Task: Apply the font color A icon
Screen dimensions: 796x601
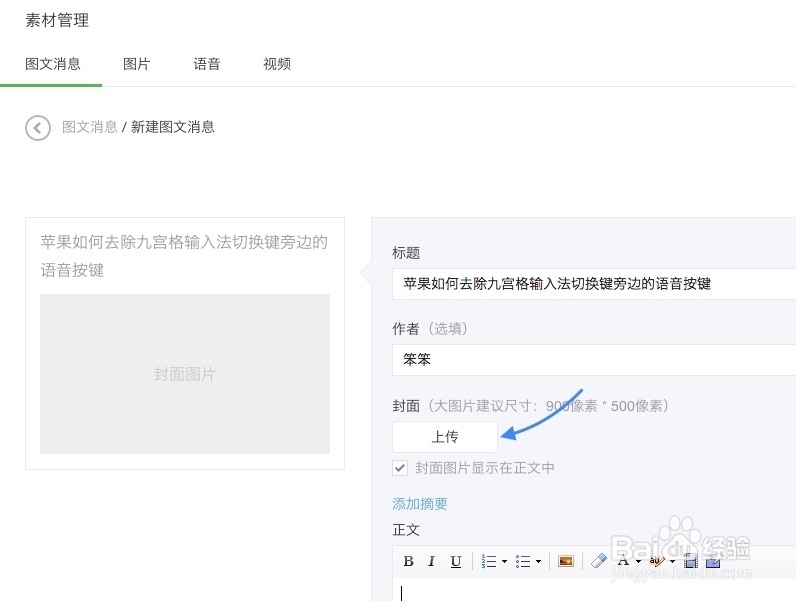Action: (x=623, y=561)
